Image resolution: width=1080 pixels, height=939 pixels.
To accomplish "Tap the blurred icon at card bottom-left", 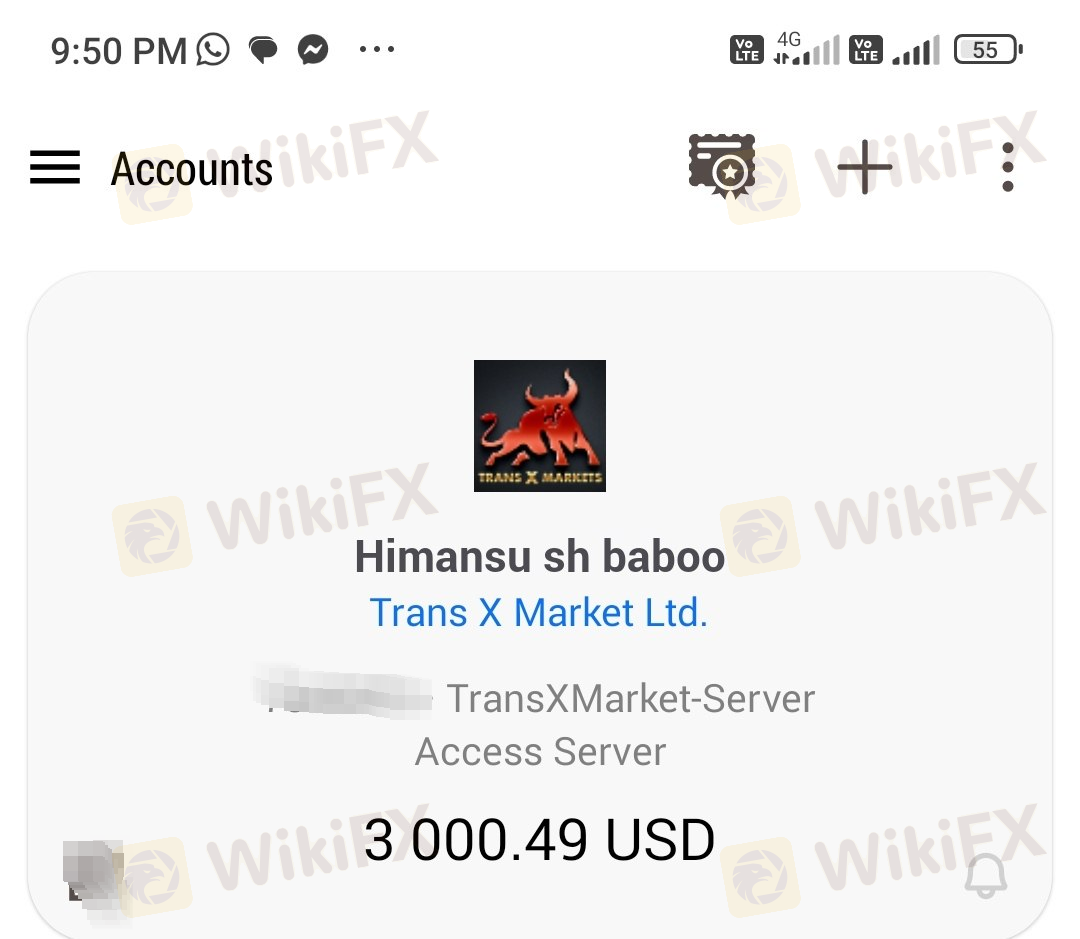I will point(94,872).
